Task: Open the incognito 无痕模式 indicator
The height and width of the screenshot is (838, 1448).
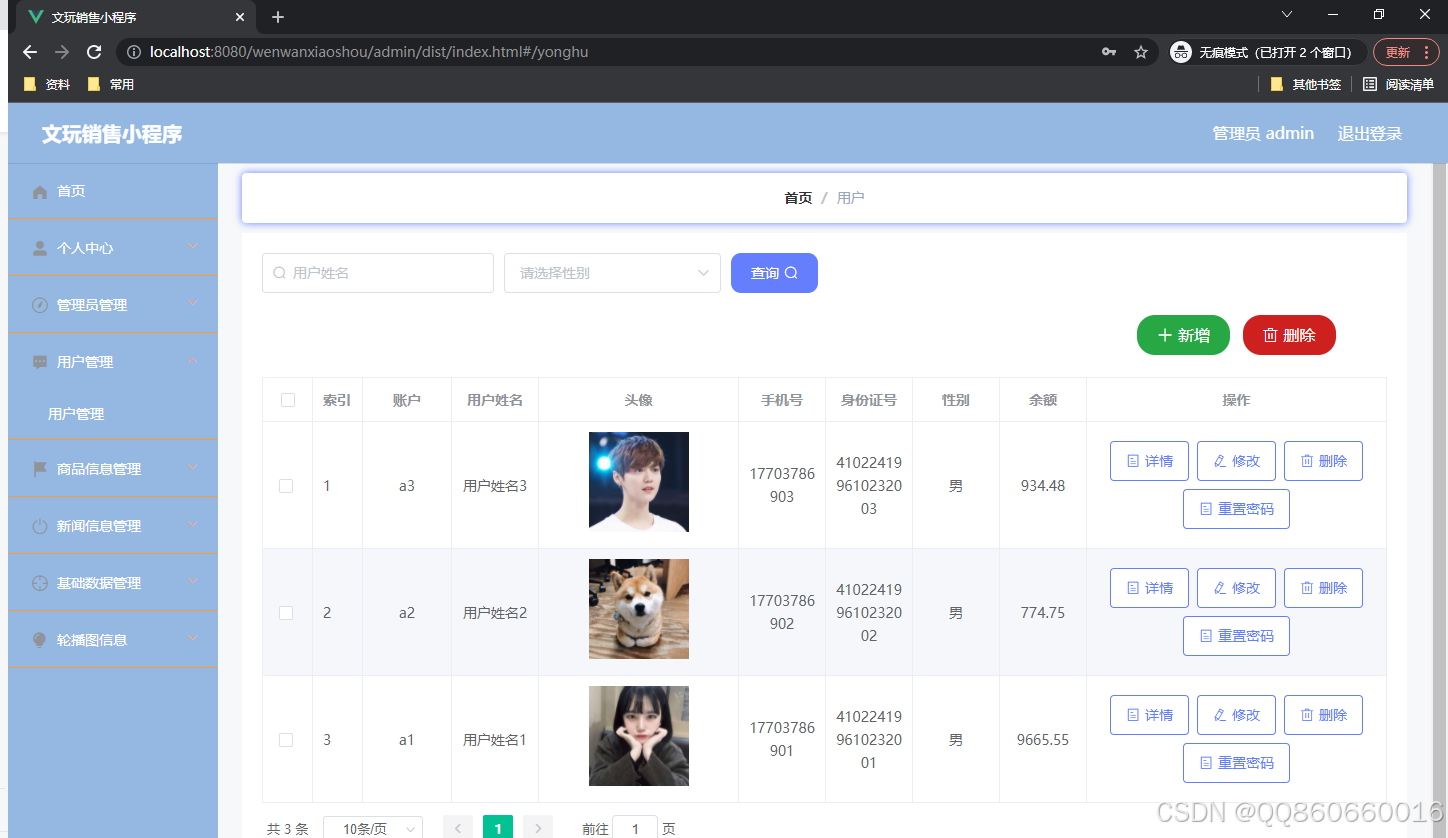Action: [x=1265, y=52]
